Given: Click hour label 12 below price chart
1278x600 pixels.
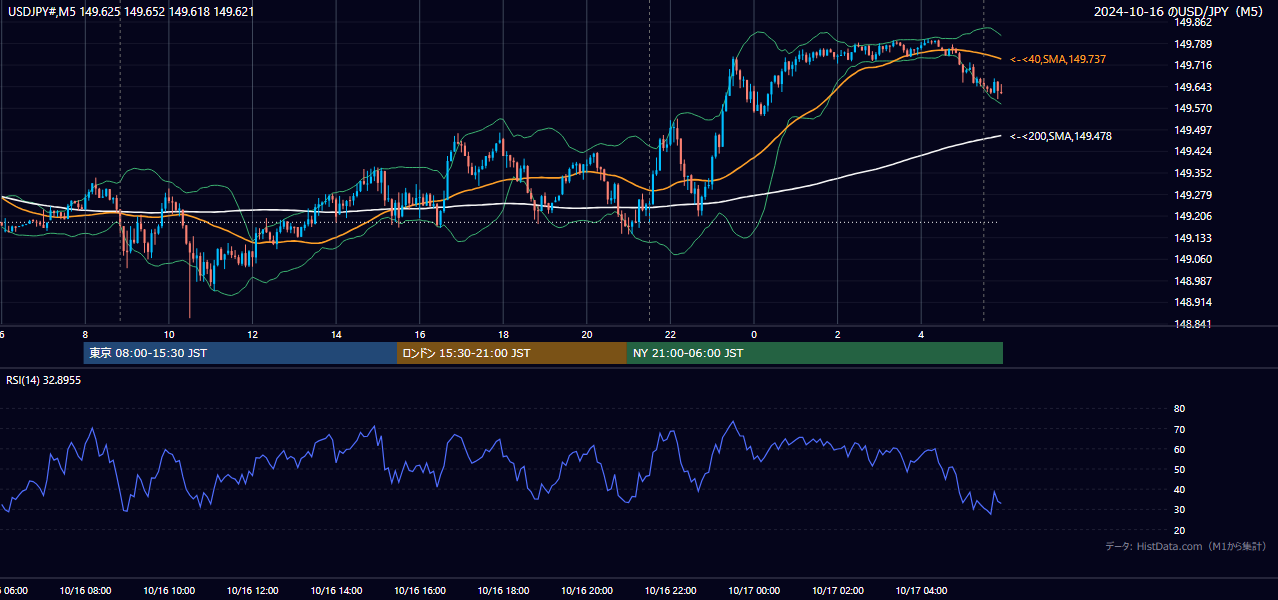Looking at the screenshot, I should pyautogui.click(x=253, y=334).
